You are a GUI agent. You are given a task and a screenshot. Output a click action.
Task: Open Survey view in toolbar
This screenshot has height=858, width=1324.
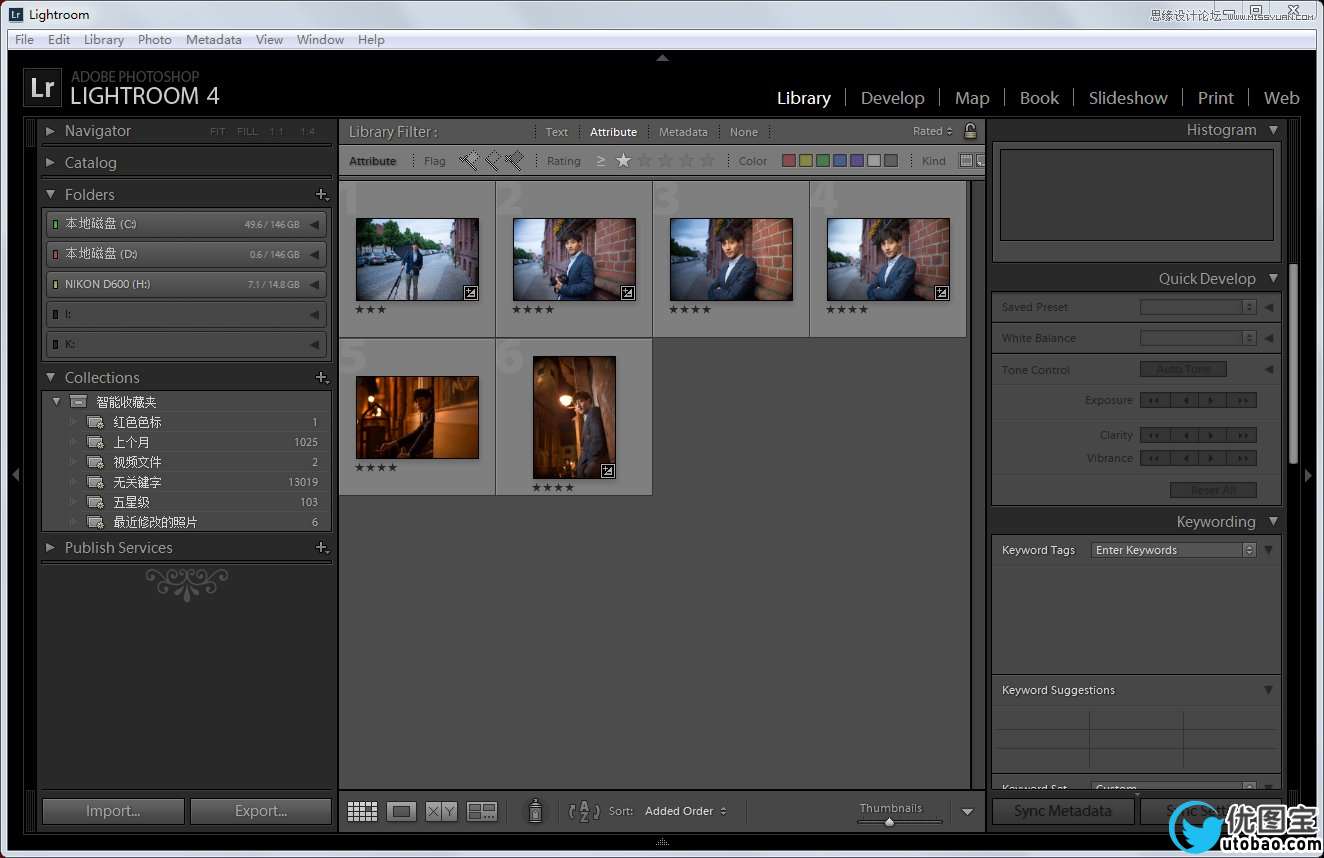[482, 811]
